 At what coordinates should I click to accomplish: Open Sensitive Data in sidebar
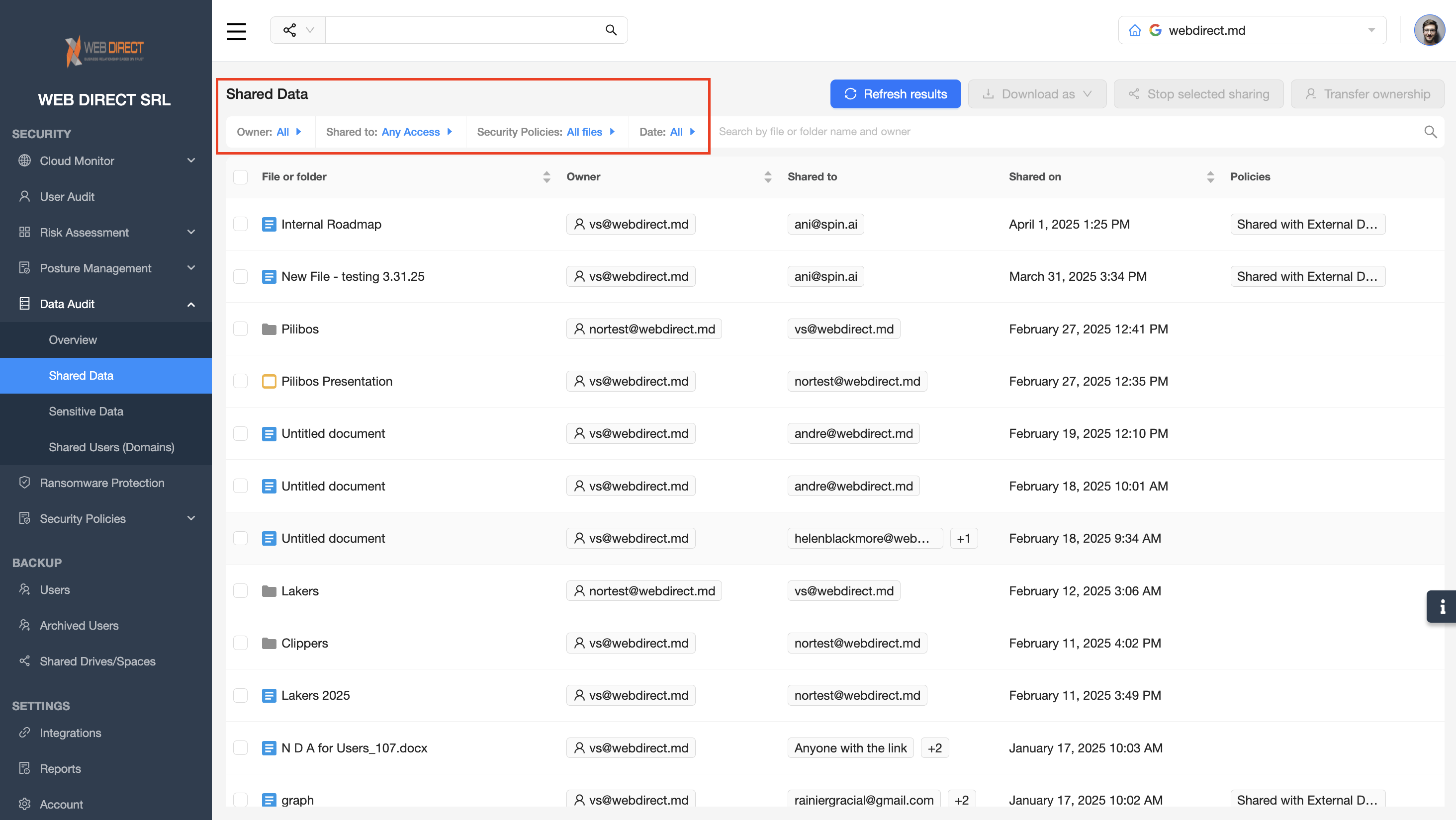86,411
